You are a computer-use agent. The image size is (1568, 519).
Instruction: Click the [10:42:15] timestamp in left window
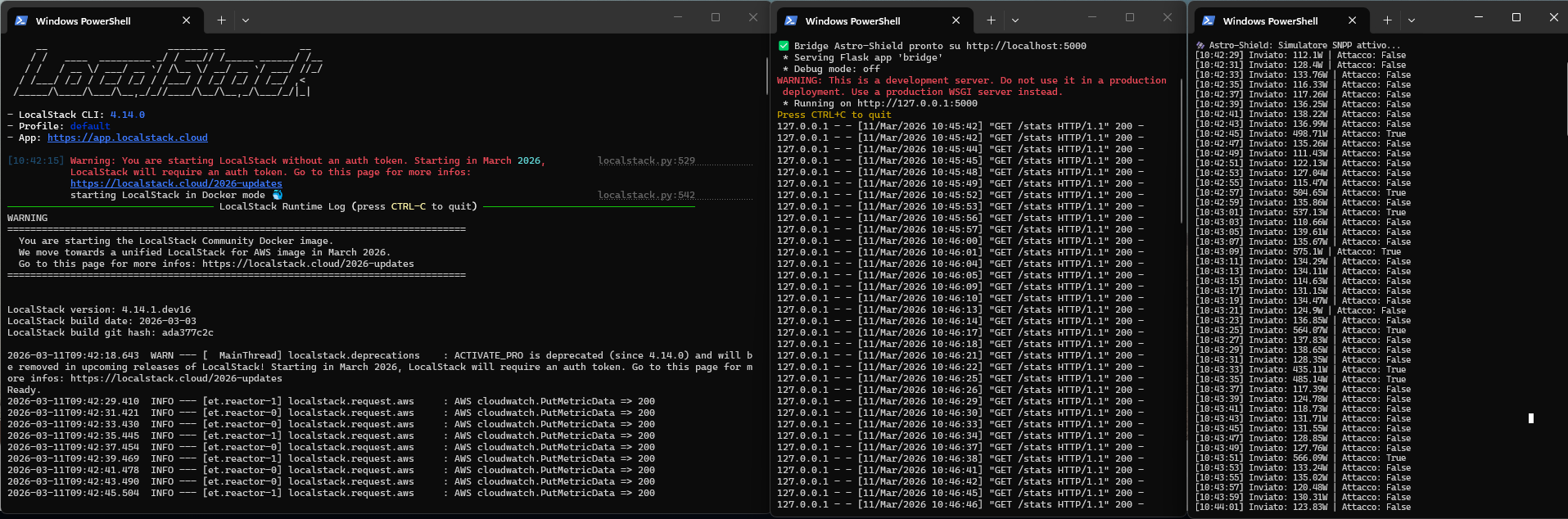point(36,160)
